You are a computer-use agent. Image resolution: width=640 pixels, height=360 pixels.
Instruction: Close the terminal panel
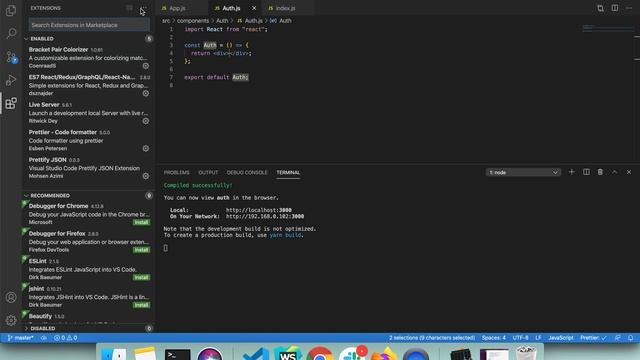(629, 172)
